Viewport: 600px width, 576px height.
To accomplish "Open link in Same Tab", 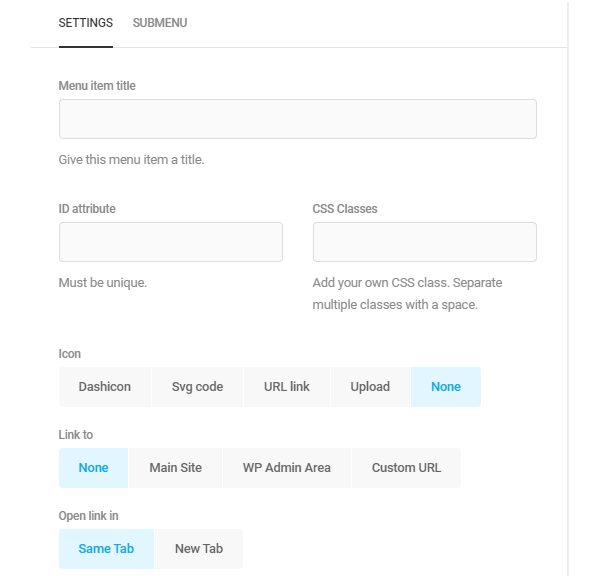I will pyautogui.click(x=106, y=549).
